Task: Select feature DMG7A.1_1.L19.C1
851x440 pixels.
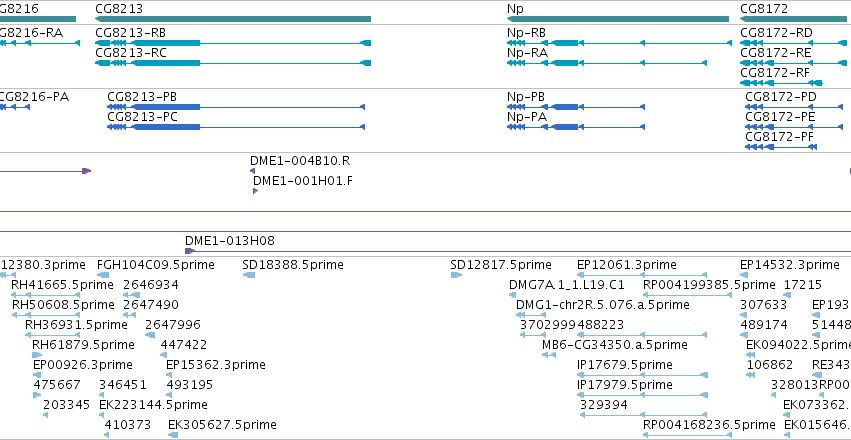Action: [x=512, y=295]
